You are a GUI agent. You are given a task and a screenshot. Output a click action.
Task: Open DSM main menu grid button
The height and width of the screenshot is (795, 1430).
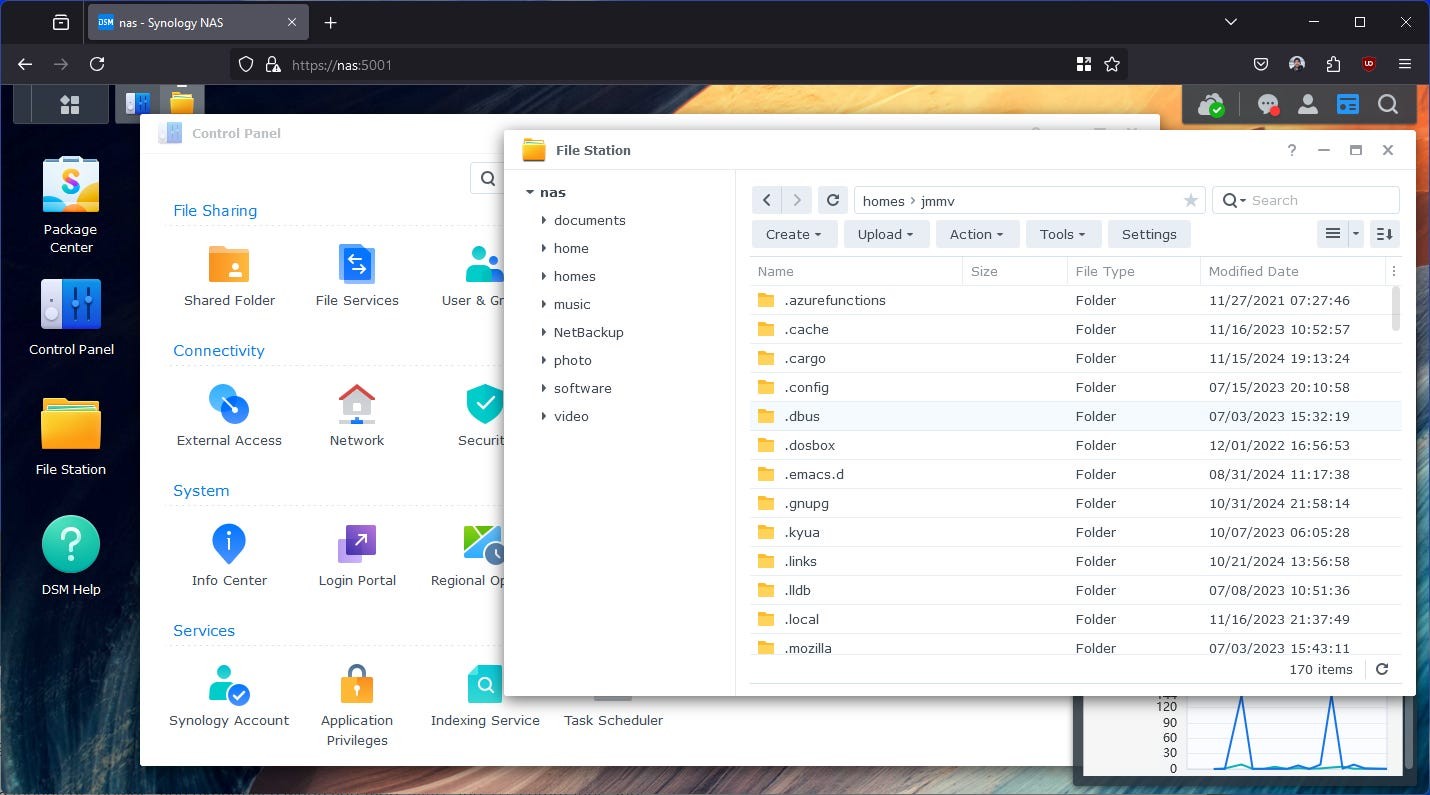click(70, 104)
